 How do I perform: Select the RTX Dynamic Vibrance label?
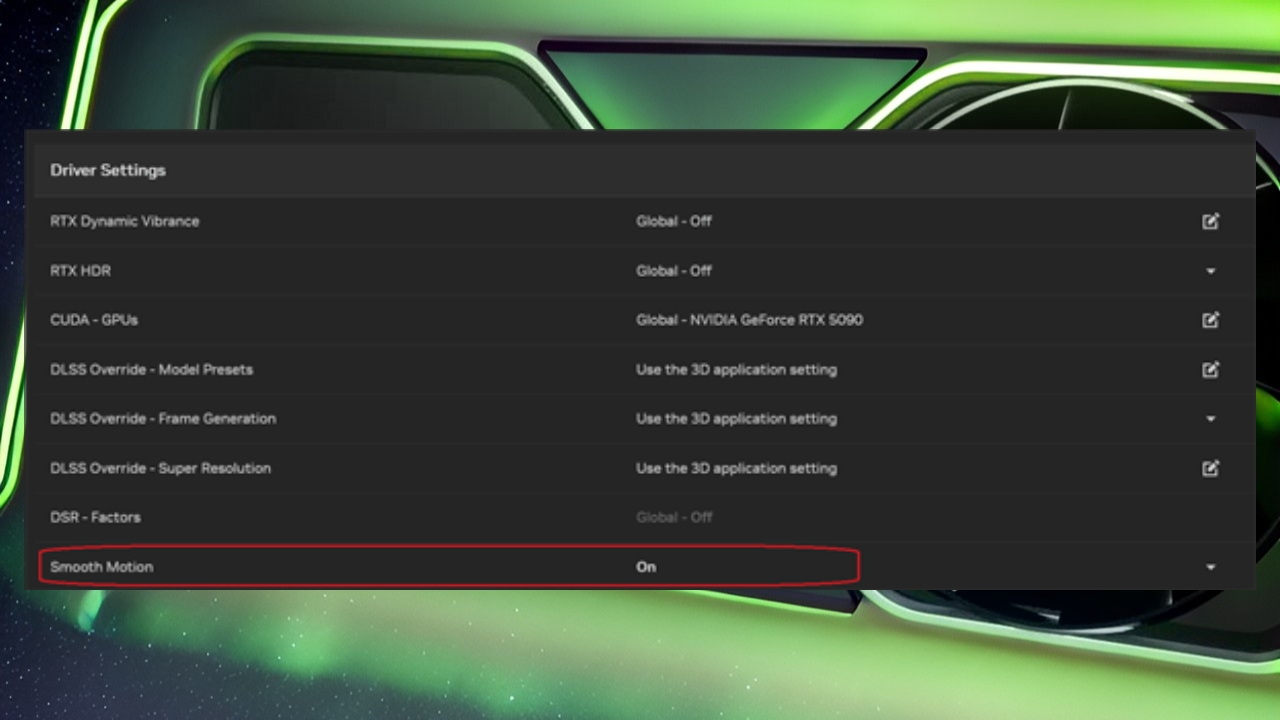tap(125, 221)
